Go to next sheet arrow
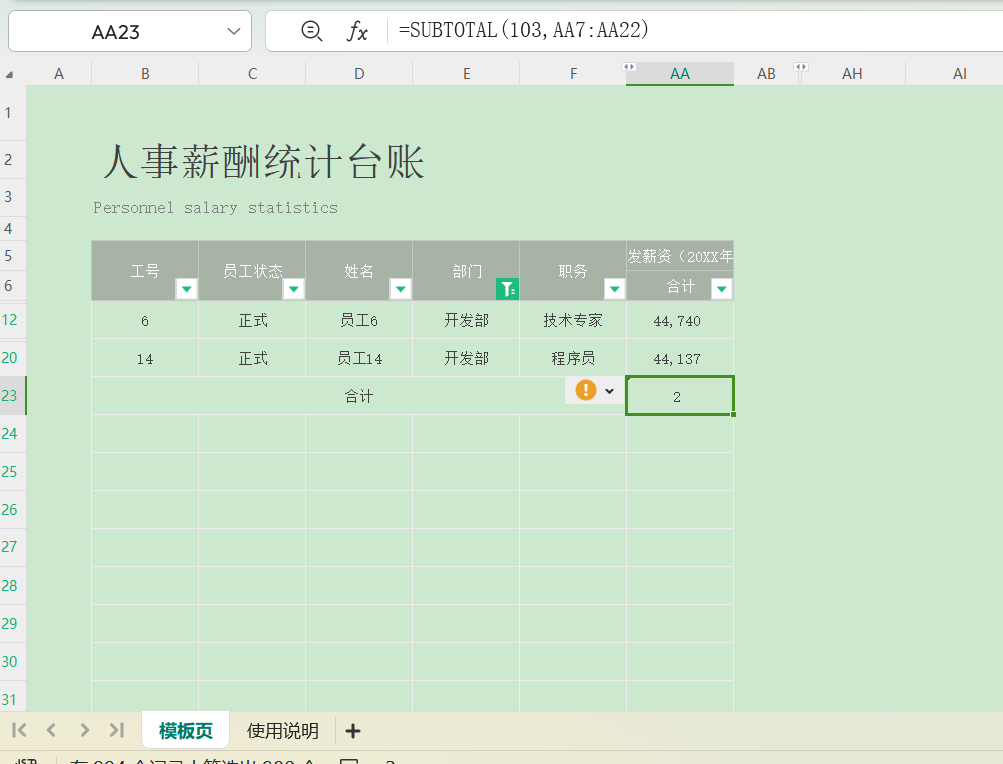Viewport: 1003px width, 764px height. [x=84, y=730]
